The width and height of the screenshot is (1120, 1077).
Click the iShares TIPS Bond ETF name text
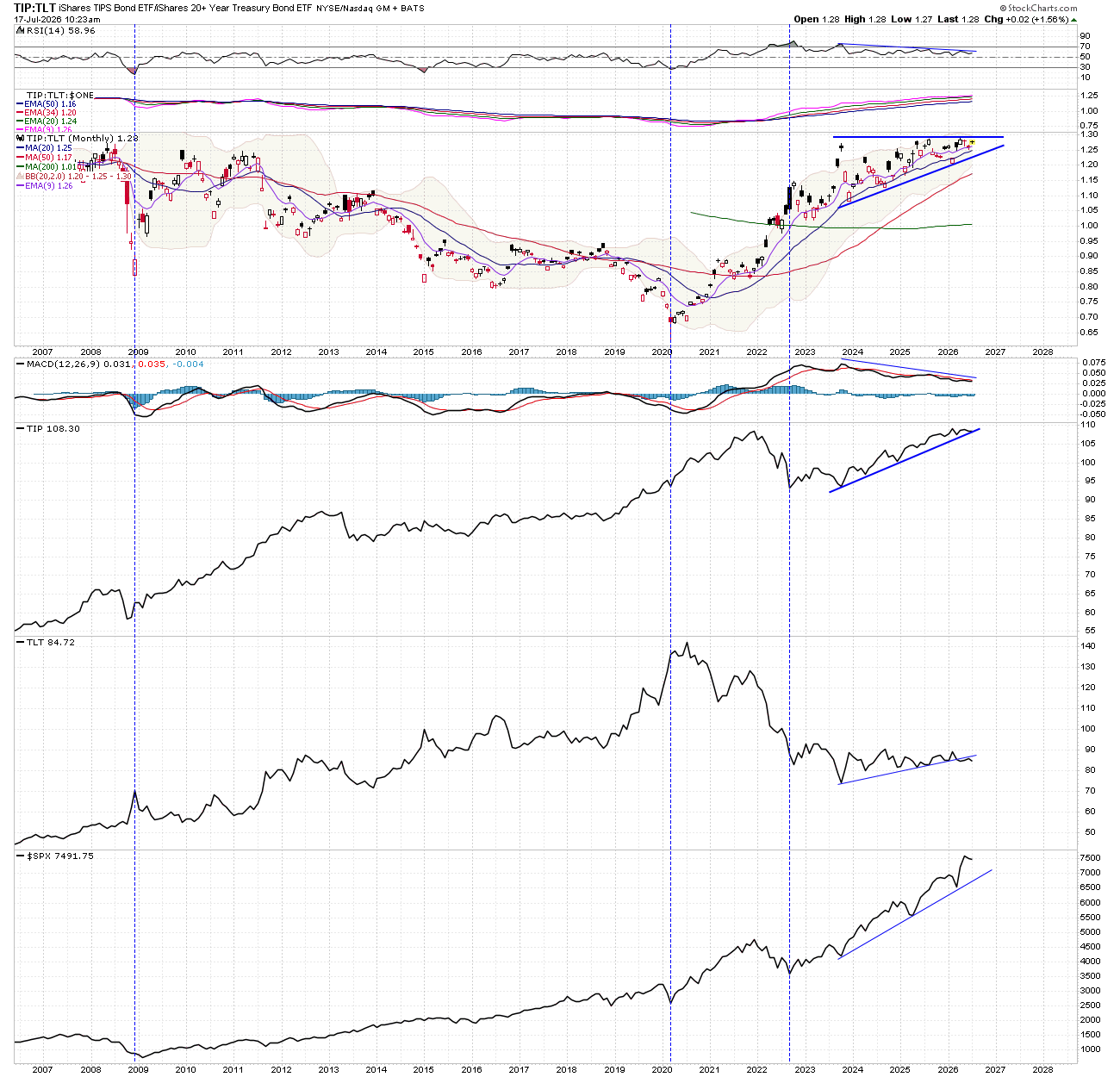coord(107,9)
